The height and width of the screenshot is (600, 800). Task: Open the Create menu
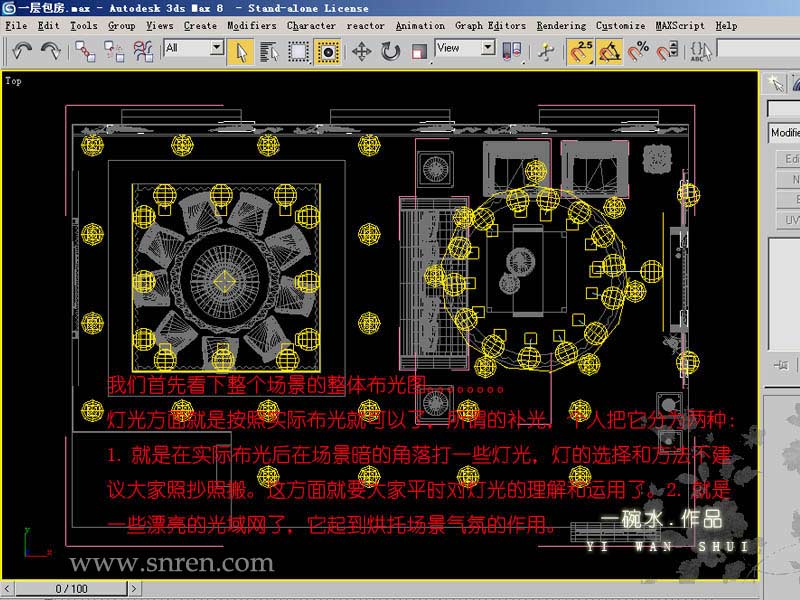200,26
